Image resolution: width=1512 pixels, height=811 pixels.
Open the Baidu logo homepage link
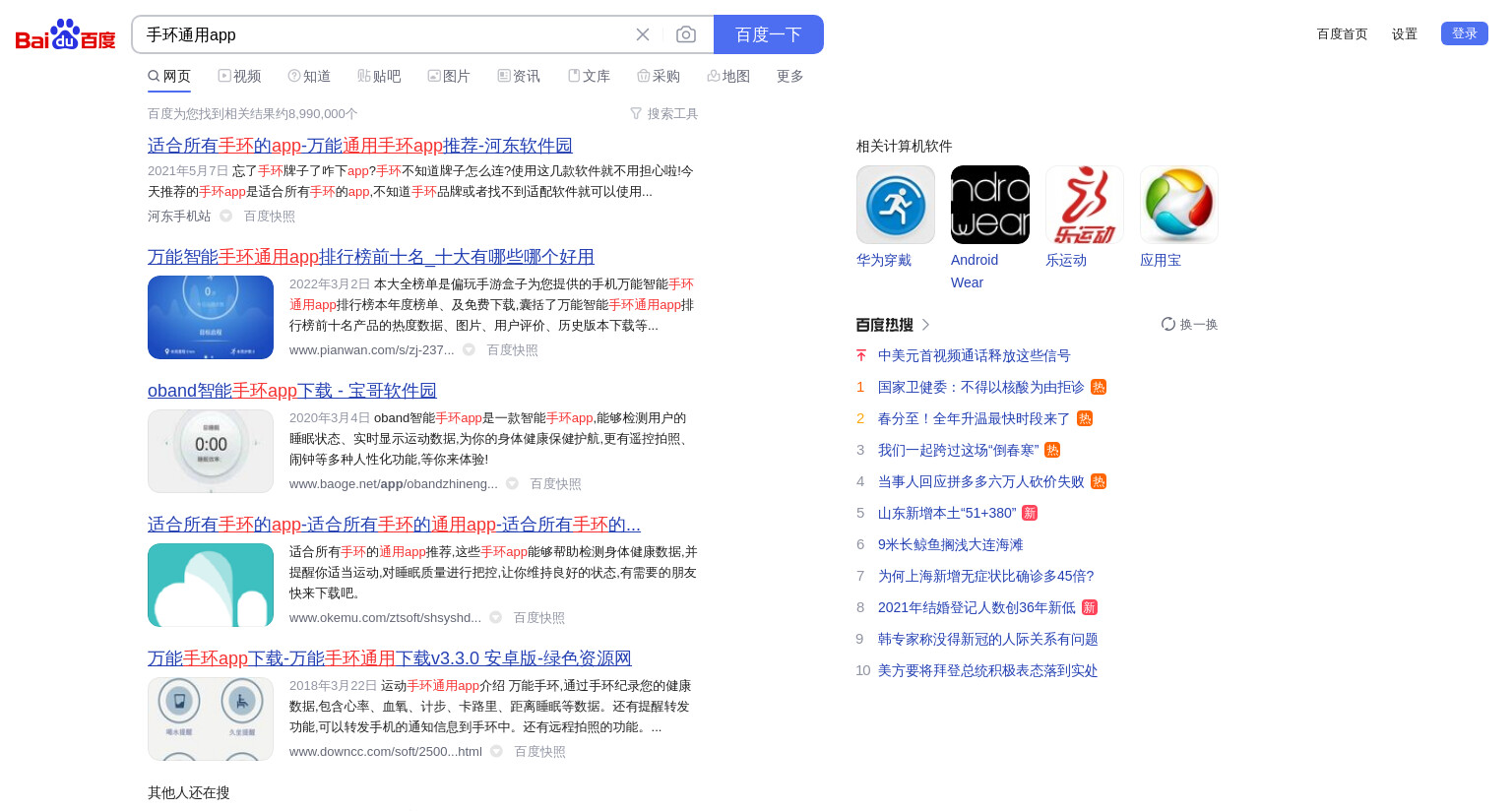coord(66,35)
